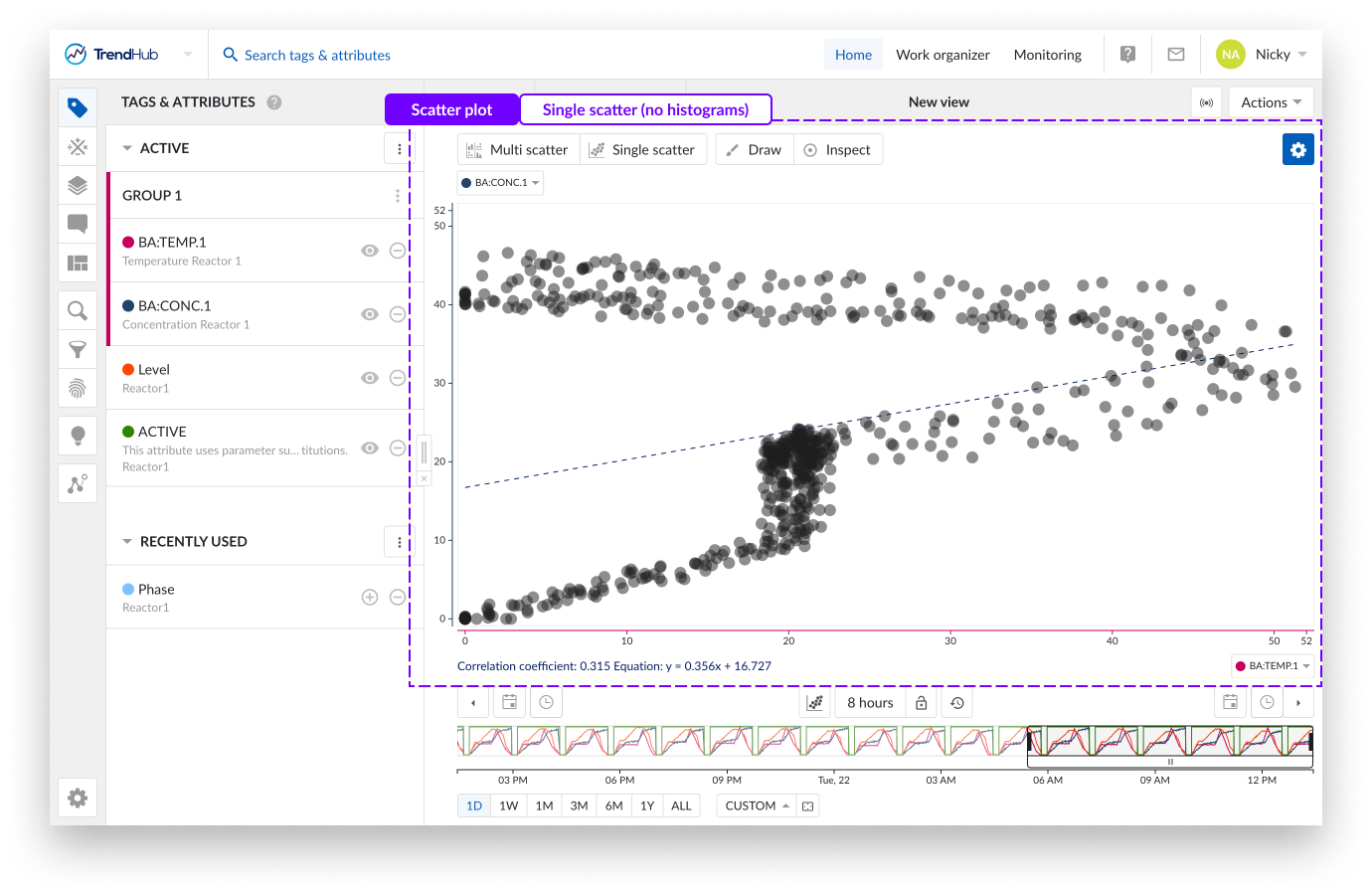Click the live mode broadcast icon
This screenshot has height=895, width=1372.
click(1206, 102)
